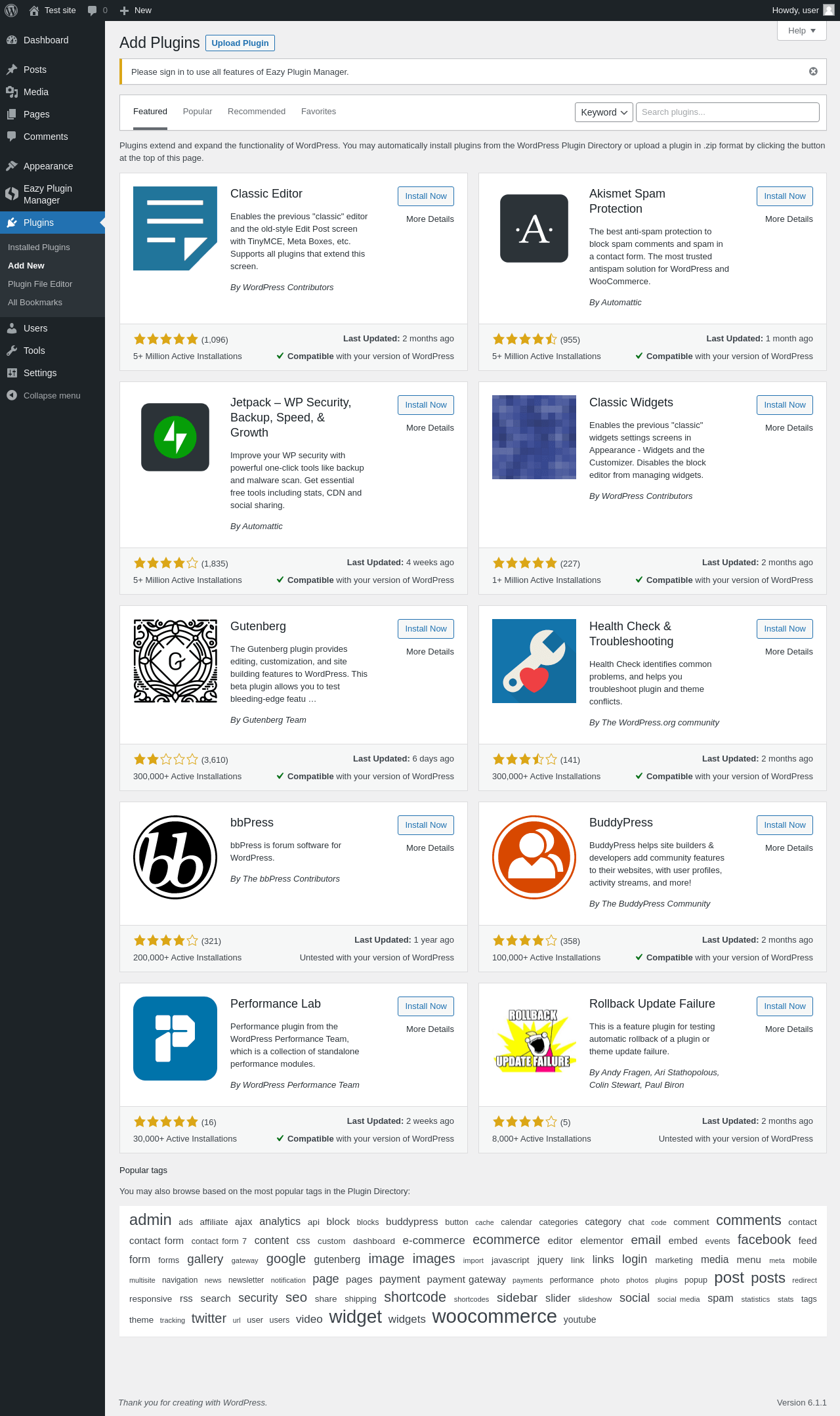Click the Gutenberg plugin logo

[175, 661]
